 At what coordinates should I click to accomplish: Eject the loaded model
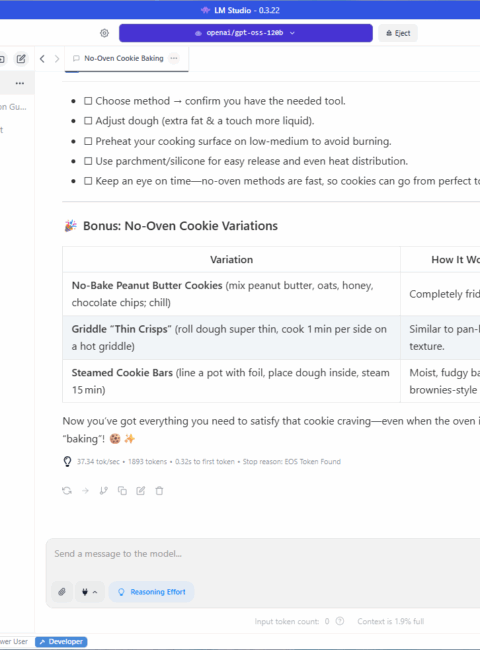tap(398, 33)
